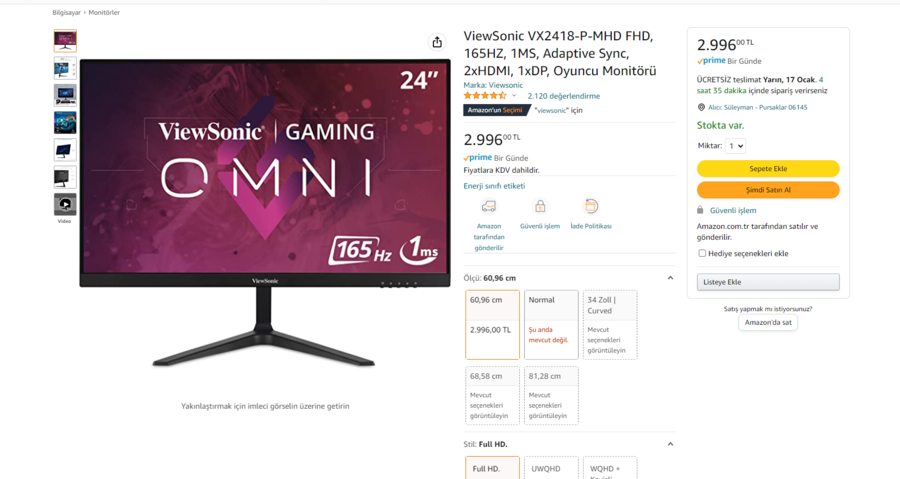Choose the UWQHD style option
This screenshot has width=900, height=479.
click(550, 468)
